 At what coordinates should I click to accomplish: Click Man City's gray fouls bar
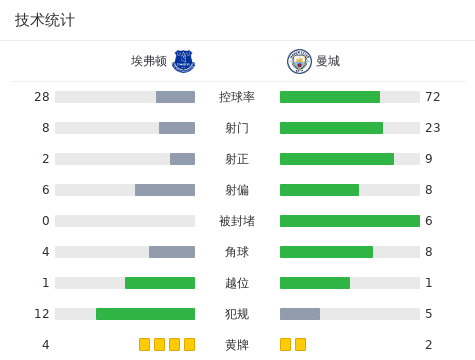pos(300,314)
